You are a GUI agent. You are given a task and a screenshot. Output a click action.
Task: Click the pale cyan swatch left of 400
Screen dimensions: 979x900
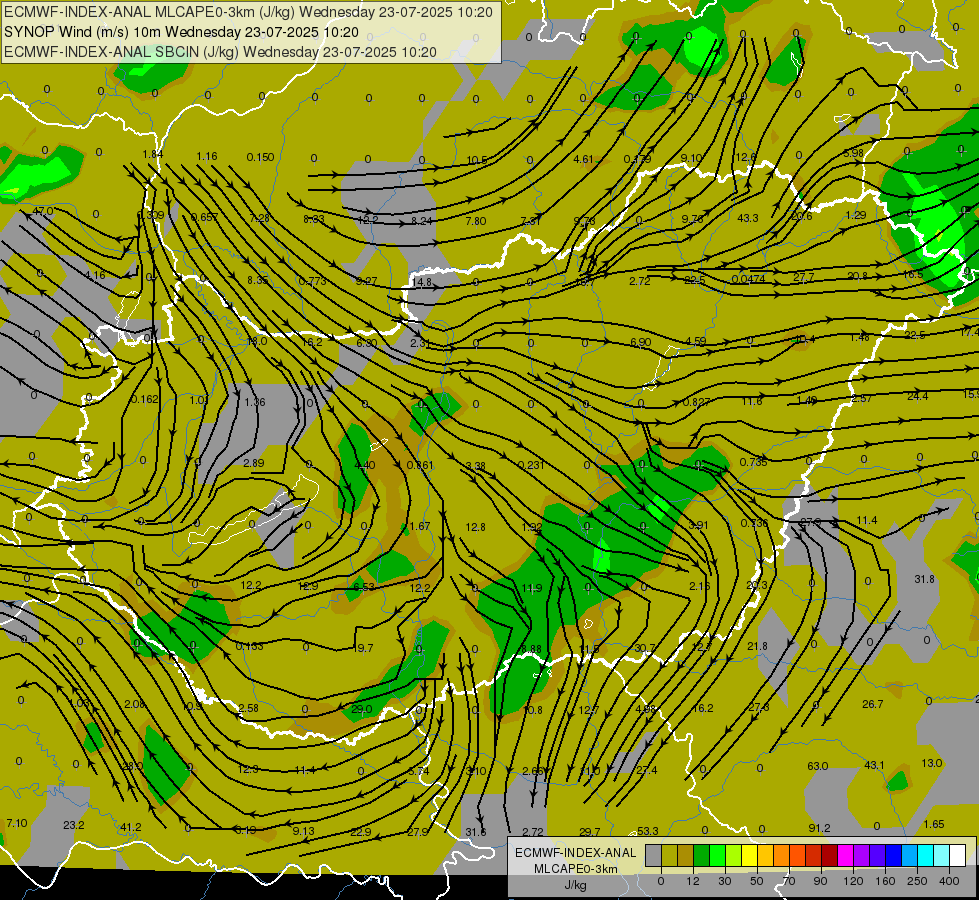[x=942, y=855]
